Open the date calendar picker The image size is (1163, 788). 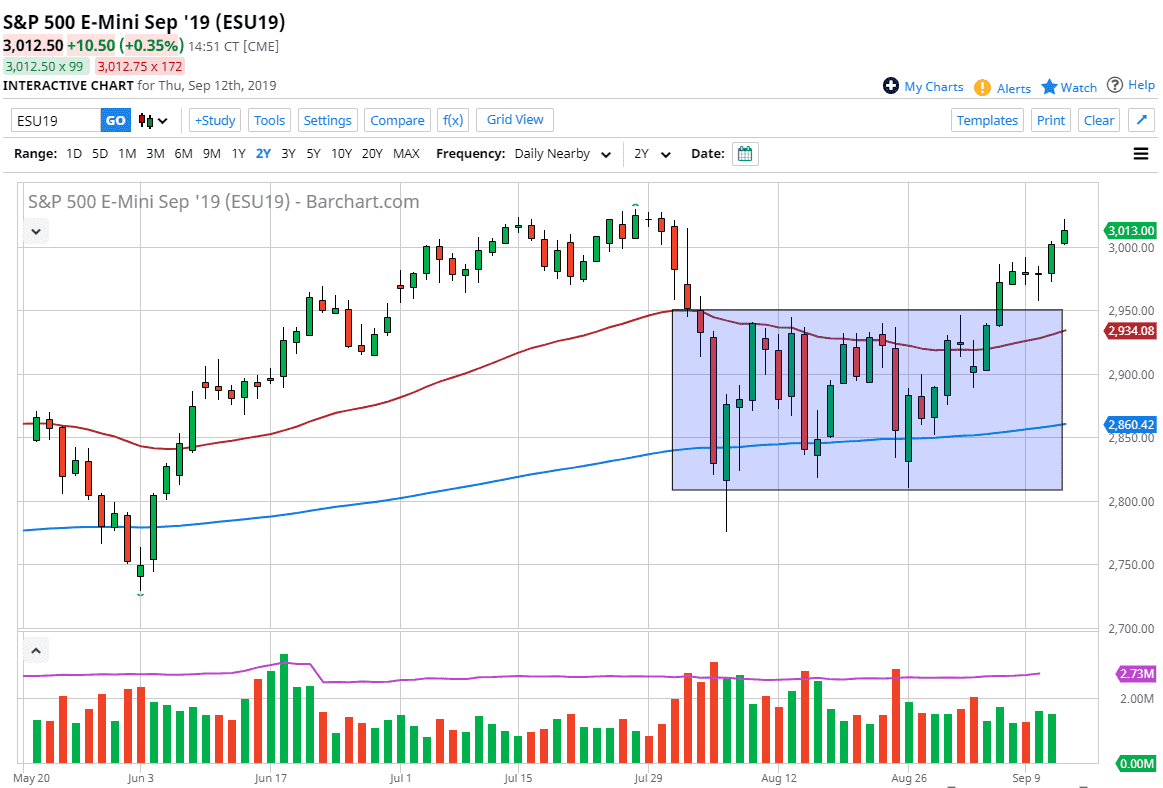click(x=745, y=154)
